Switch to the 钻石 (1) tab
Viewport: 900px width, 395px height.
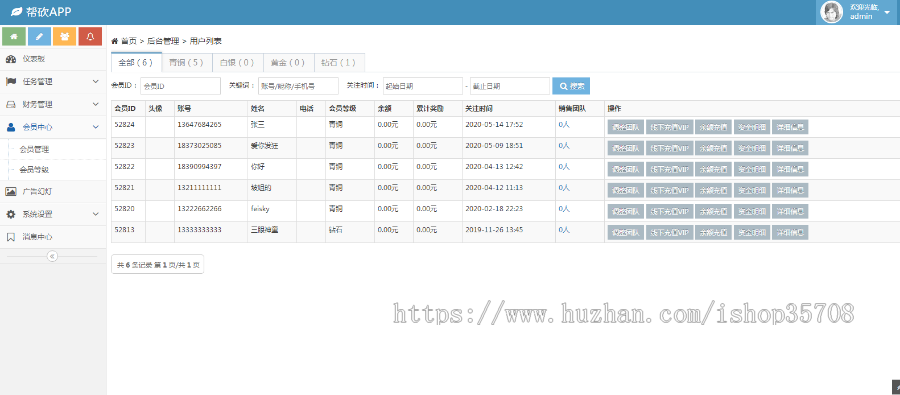coord(339,62)
